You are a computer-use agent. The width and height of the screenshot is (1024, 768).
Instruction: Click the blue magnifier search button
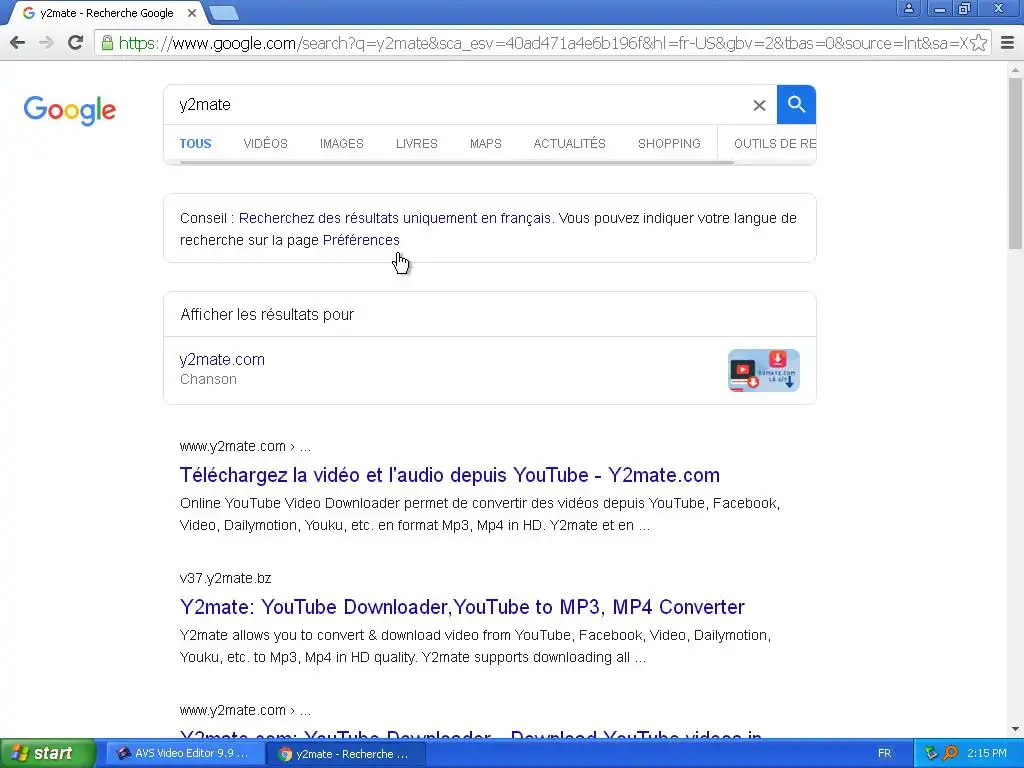tap(796, 104)
